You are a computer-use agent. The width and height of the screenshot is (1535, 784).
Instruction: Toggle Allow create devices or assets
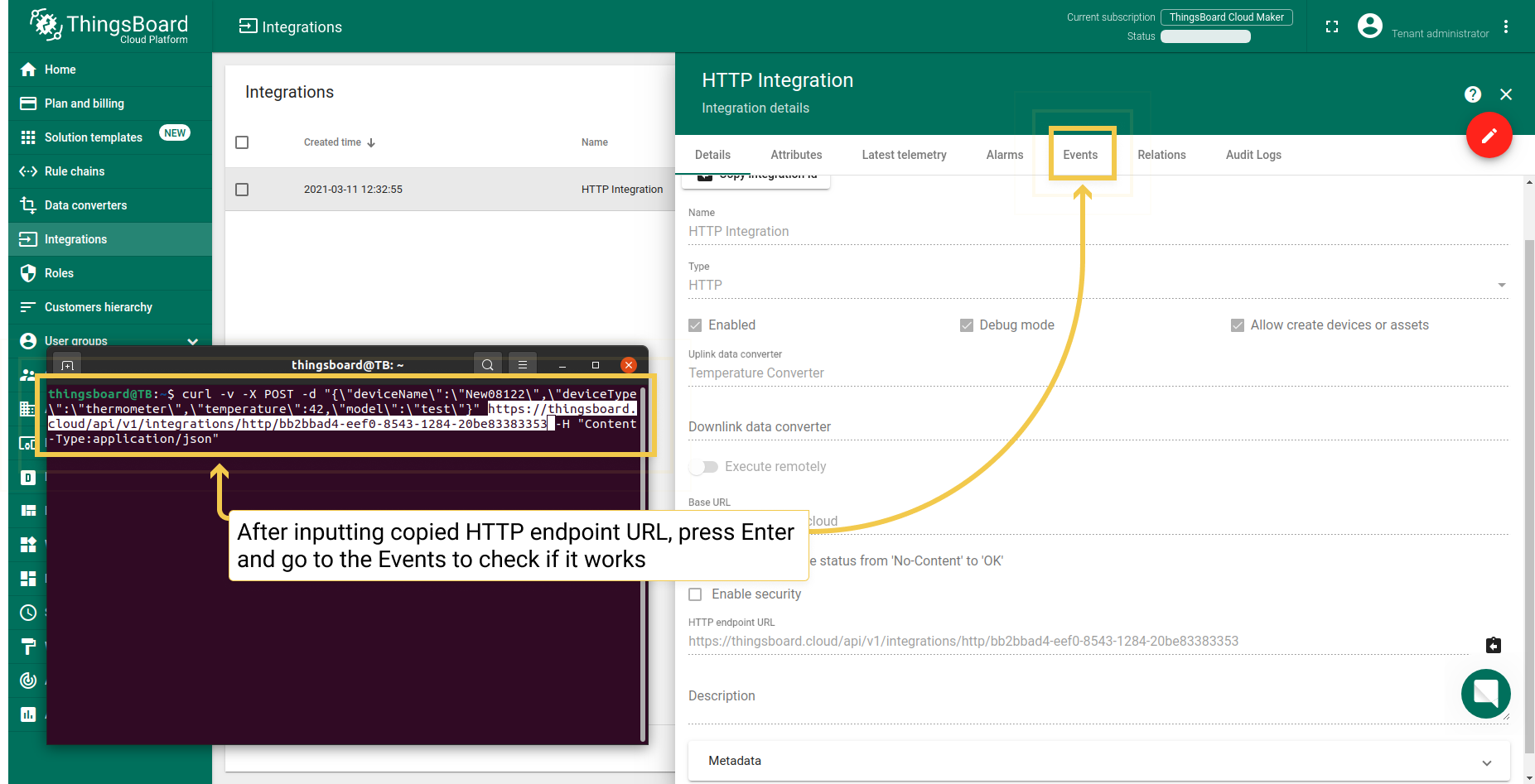1237,325
